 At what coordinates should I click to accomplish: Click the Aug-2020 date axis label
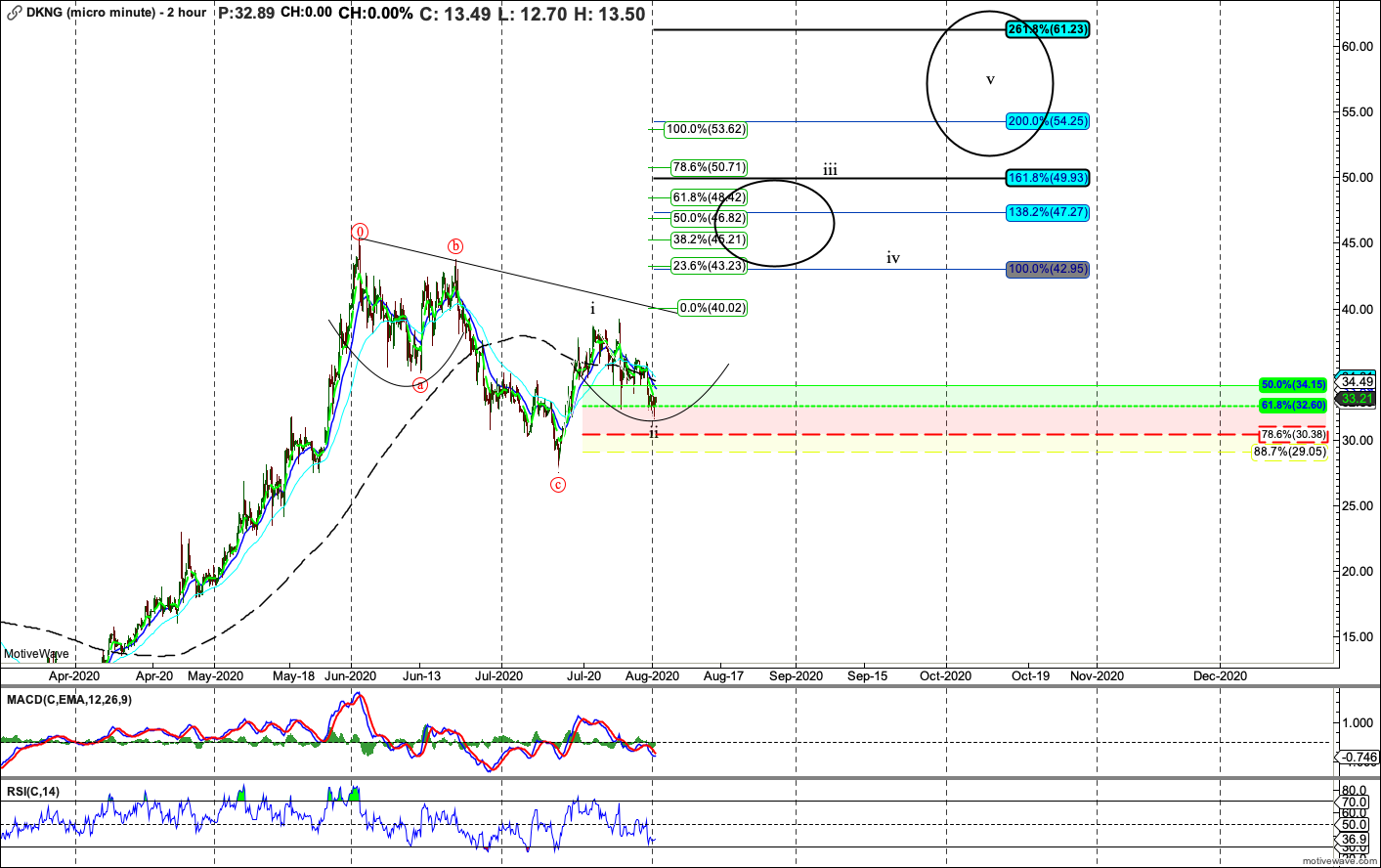pyautogui.click(x=652, y=675)
